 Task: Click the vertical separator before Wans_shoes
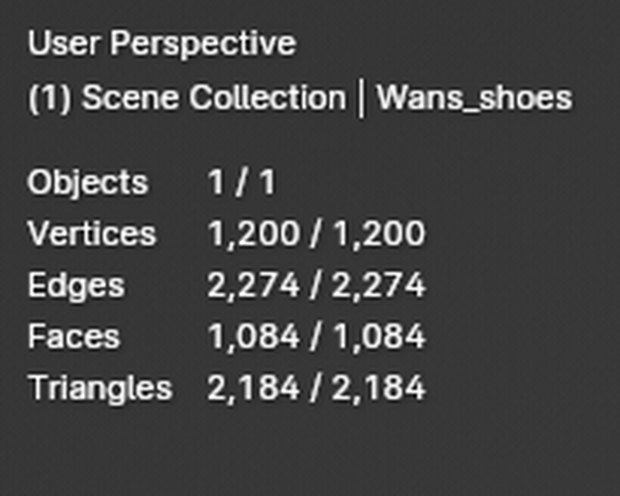(x=361, y=98)
